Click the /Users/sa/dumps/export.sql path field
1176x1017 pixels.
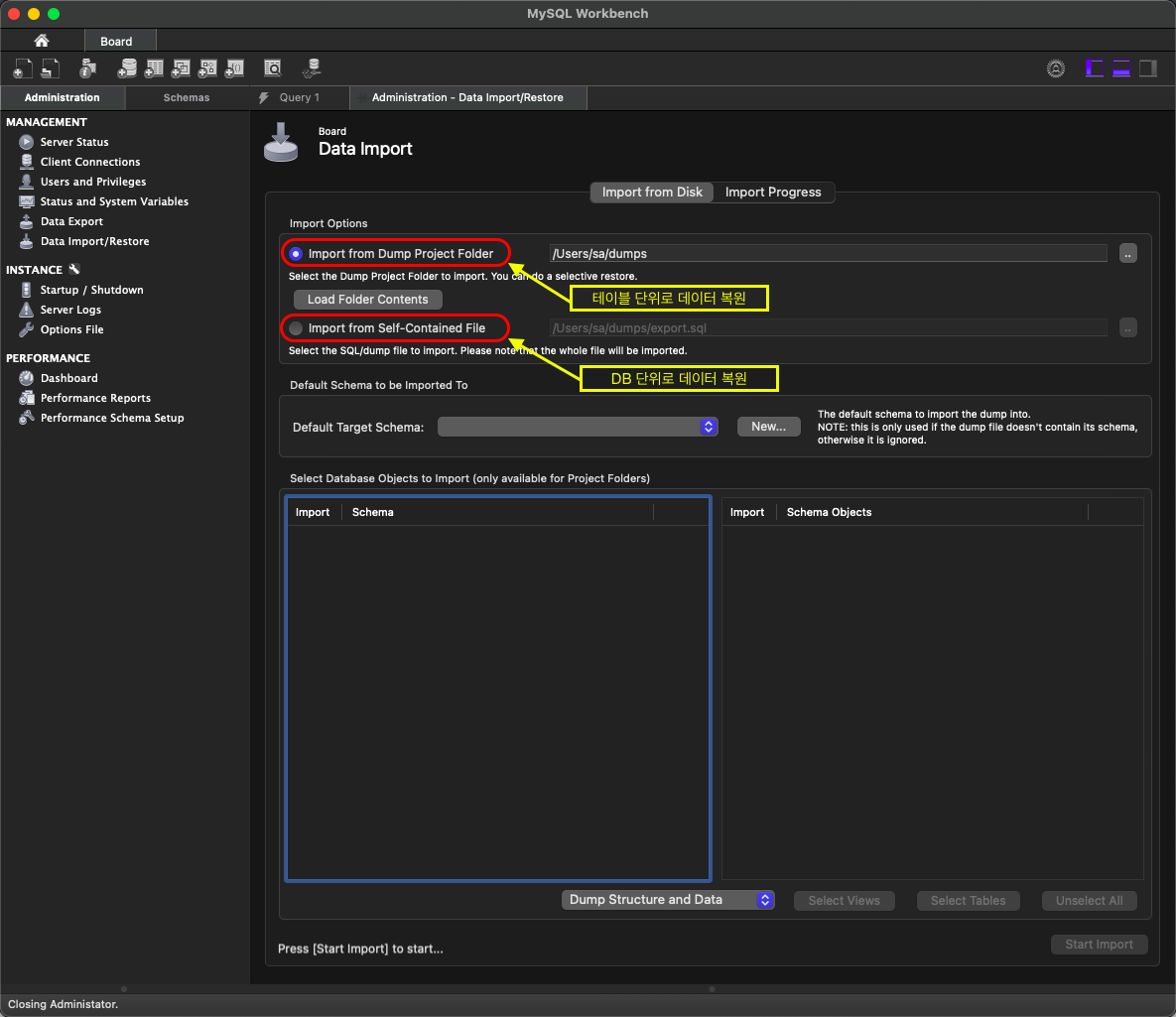coord(828,327)
